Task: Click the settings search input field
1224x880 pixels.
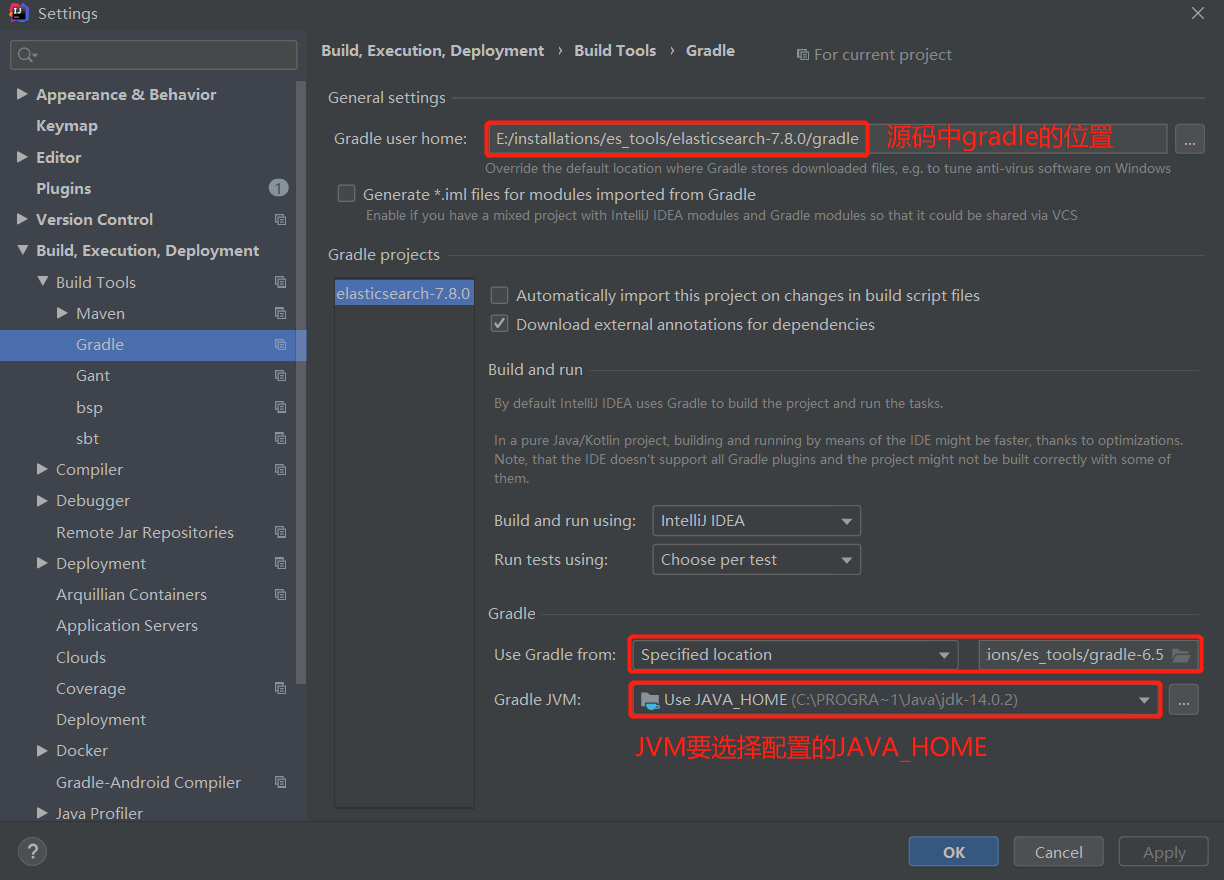Action: [154, 55]
